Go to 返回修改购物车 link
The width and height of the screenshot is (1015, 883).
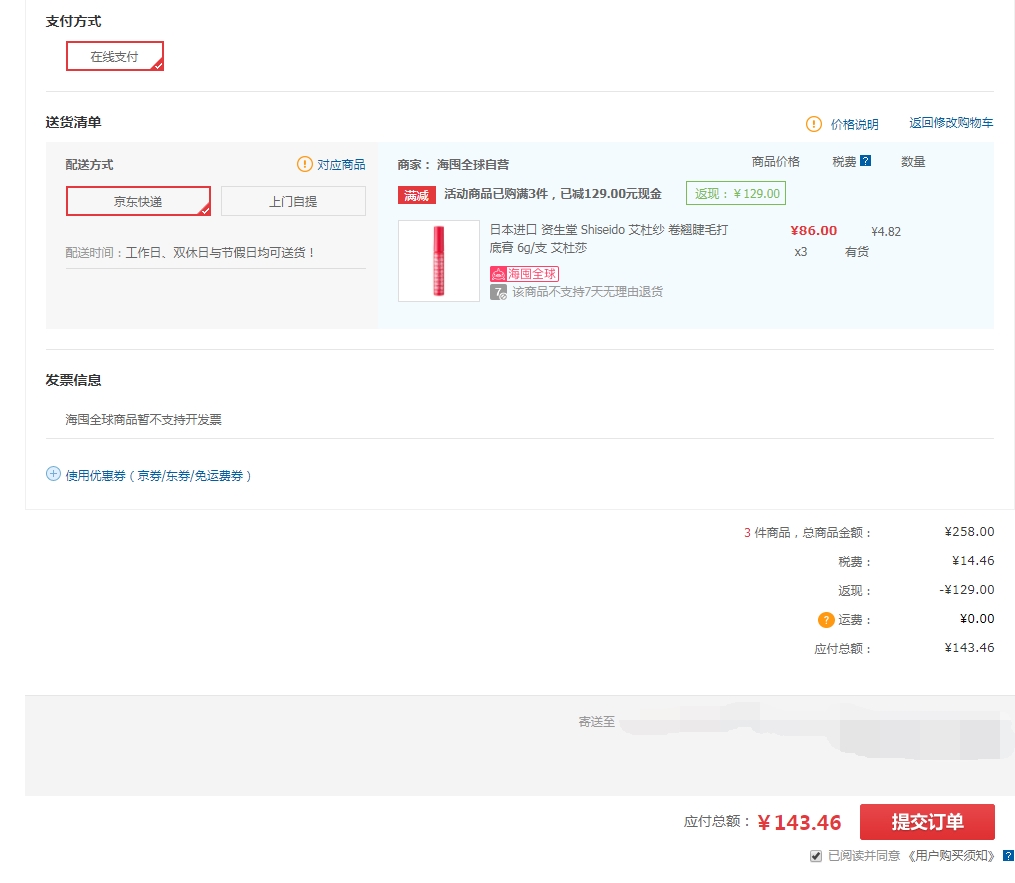tap(951, 123)
